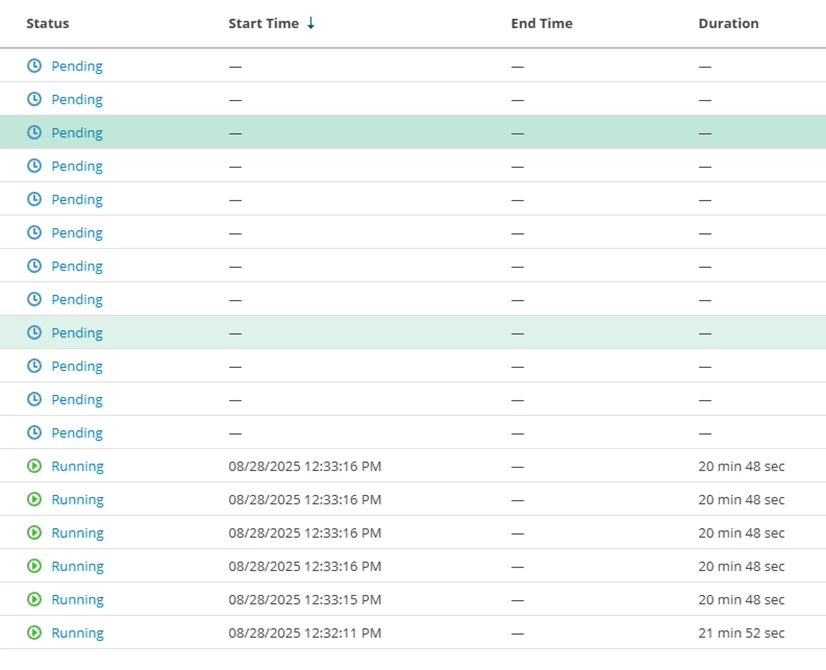Screen dimensions: 826x670
Task: Click the clock icon in the darker highlighted Pending row
Action: [34, 133]
